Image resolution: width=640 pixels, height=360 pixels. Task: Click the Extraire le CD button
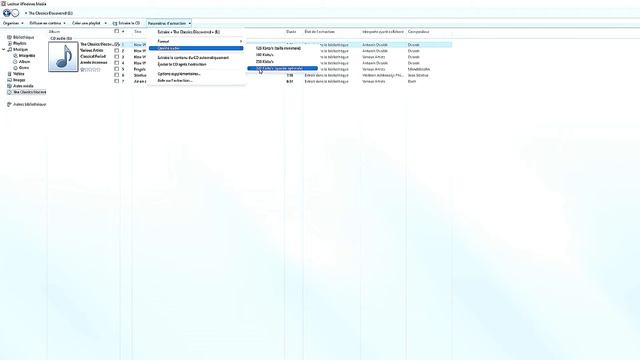[126, 23]
